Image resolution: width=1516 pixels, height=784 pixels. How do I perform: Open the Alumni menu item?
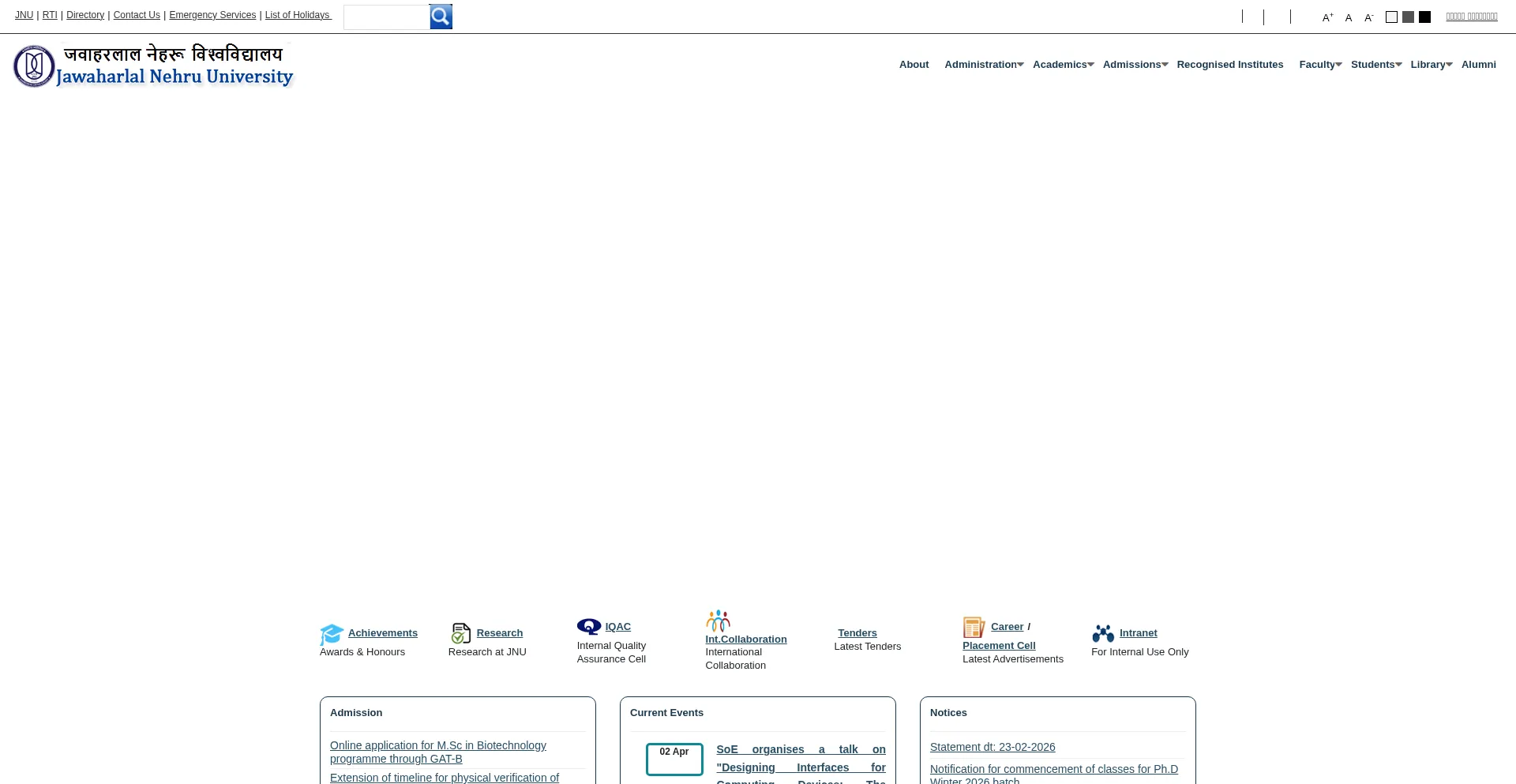pyautogui.click(x=1478, y=65)
